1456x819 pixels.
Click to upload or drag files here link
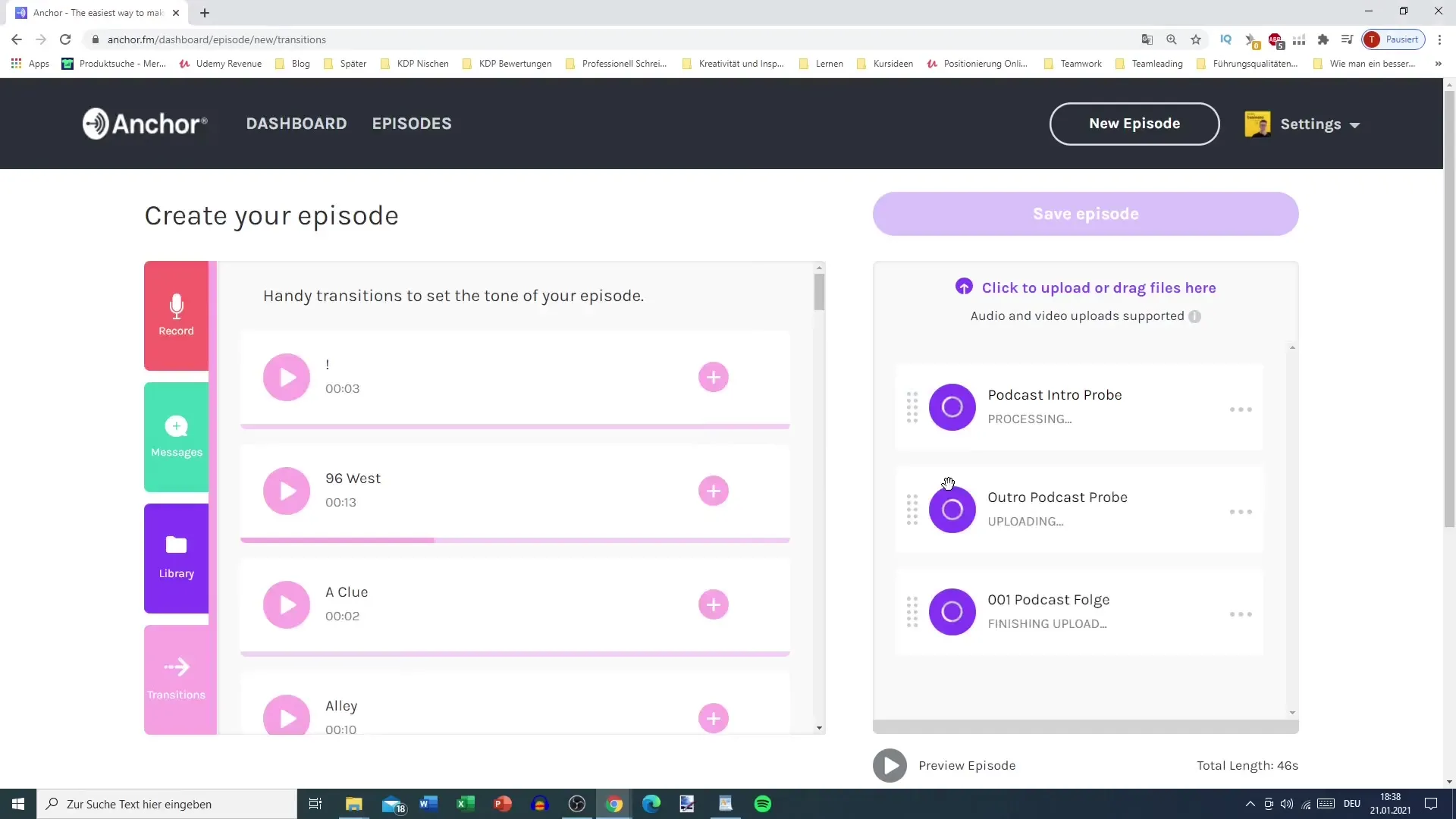1099,287
